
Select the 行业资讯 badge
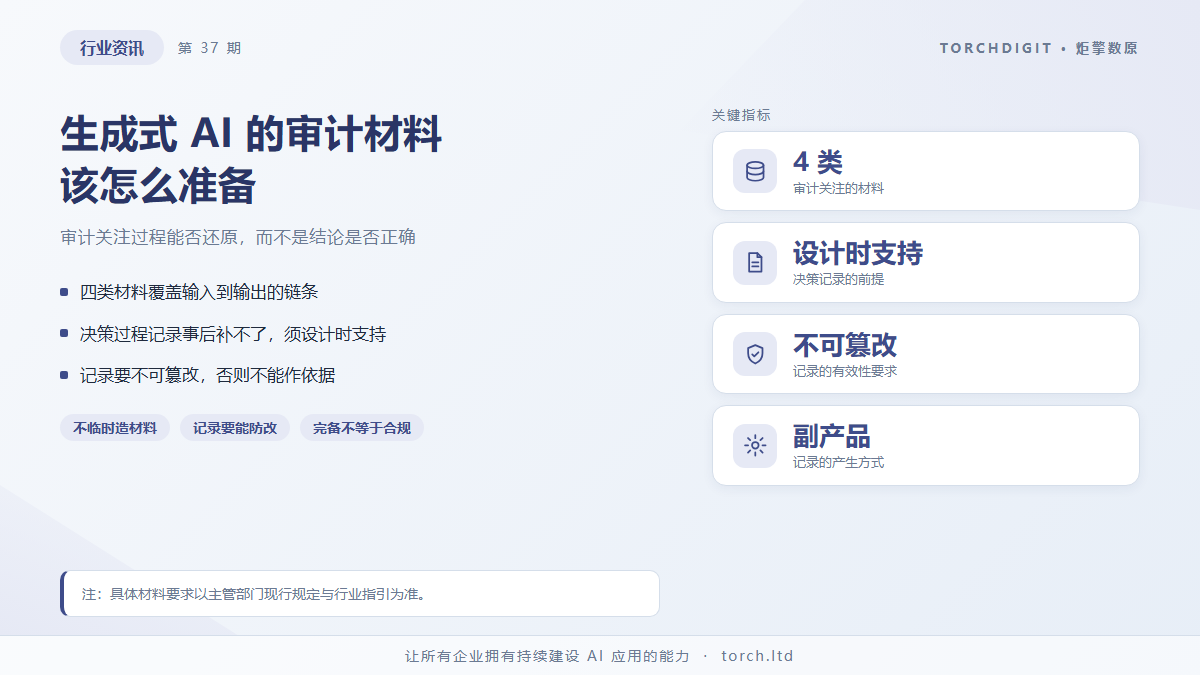[x=112, y=48]
